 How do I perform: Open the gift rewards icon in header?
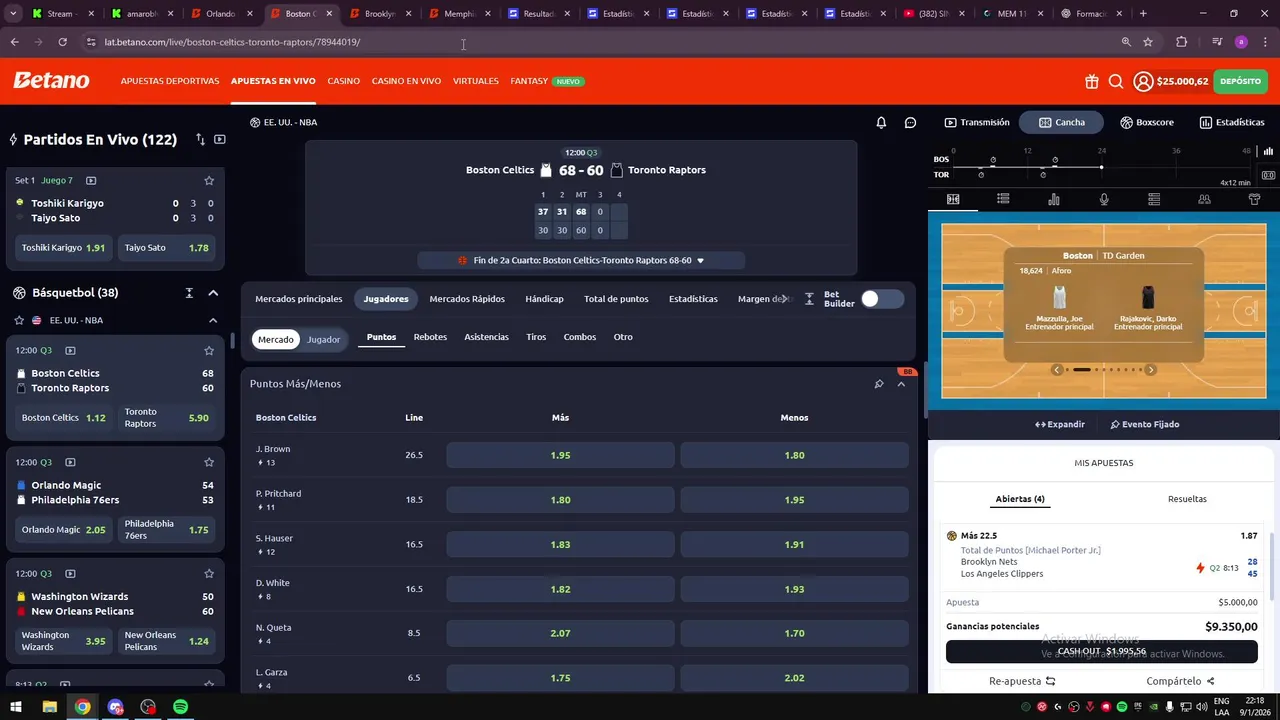[1091, 81]
